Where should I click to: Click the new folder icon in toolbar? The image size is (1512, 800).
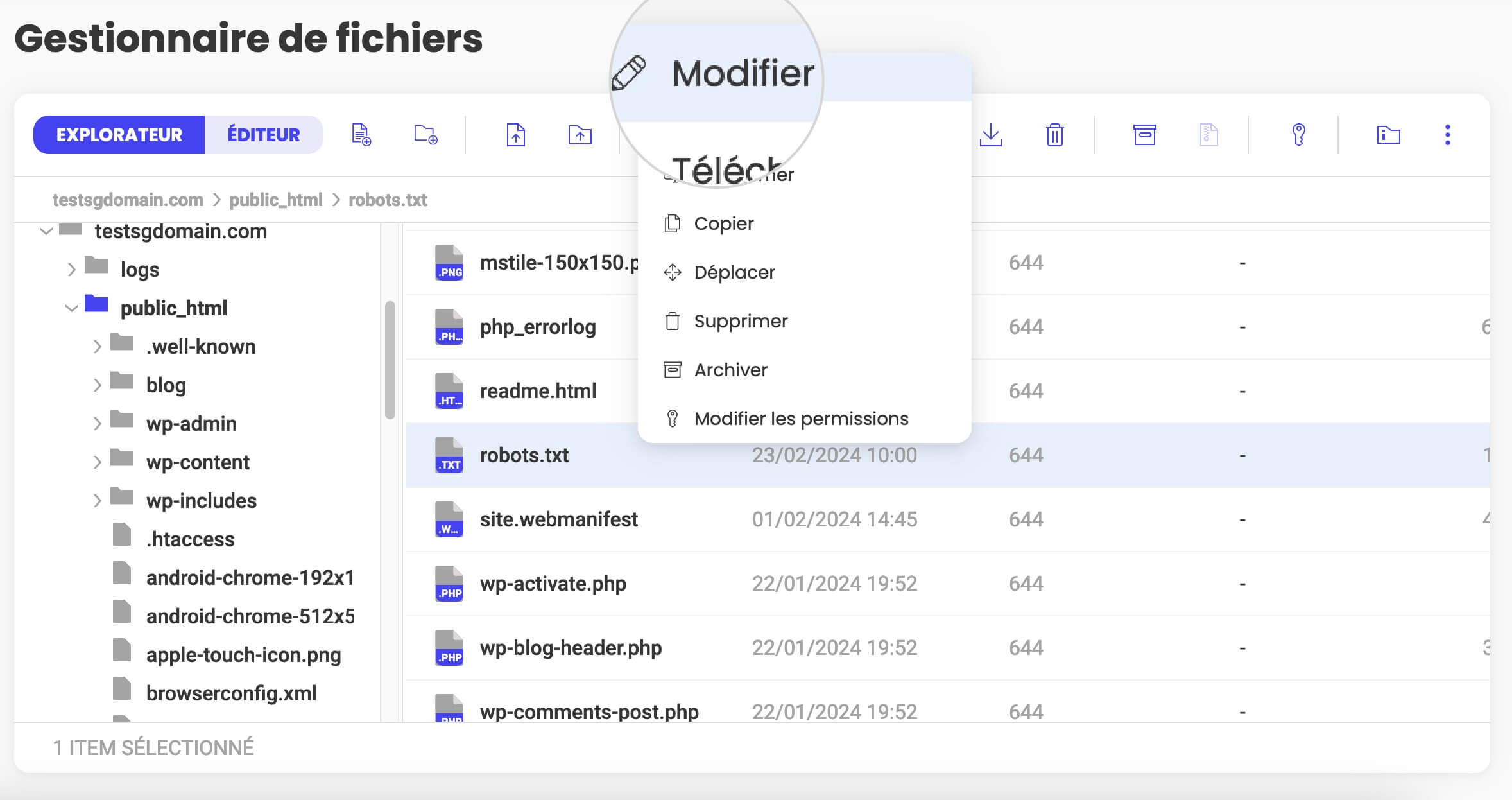point(426,135)
